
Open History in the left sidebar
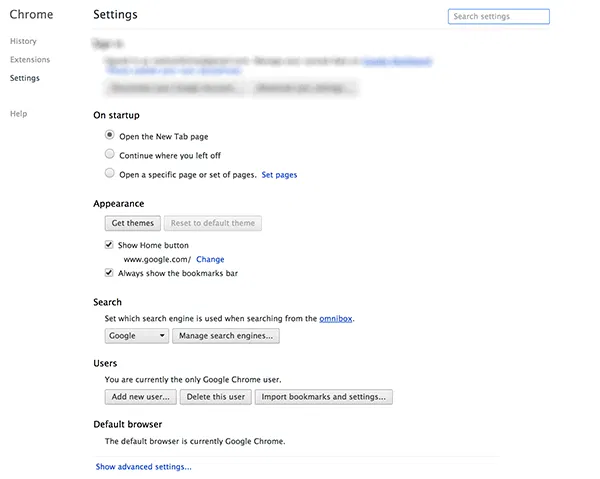click(x=23, y=42)
